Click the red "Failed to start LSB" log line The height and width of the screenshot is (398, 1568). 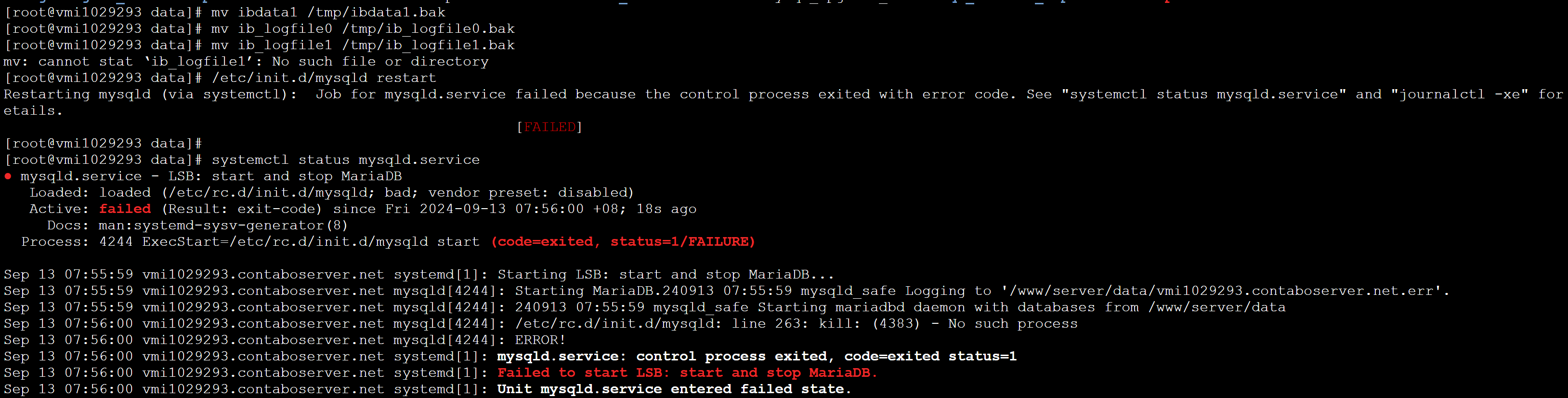[687, 373]
